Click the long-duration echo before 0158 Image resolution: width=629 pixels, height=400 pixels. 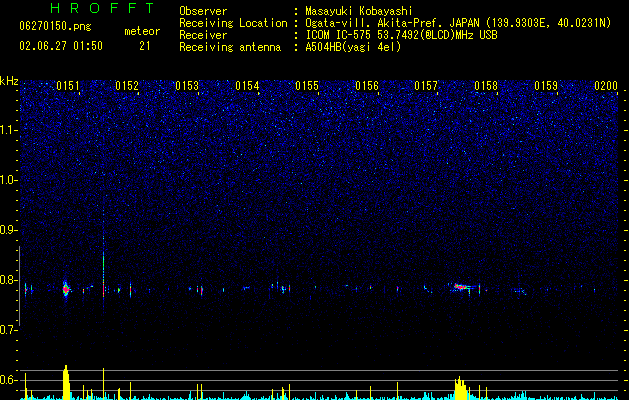463,287
